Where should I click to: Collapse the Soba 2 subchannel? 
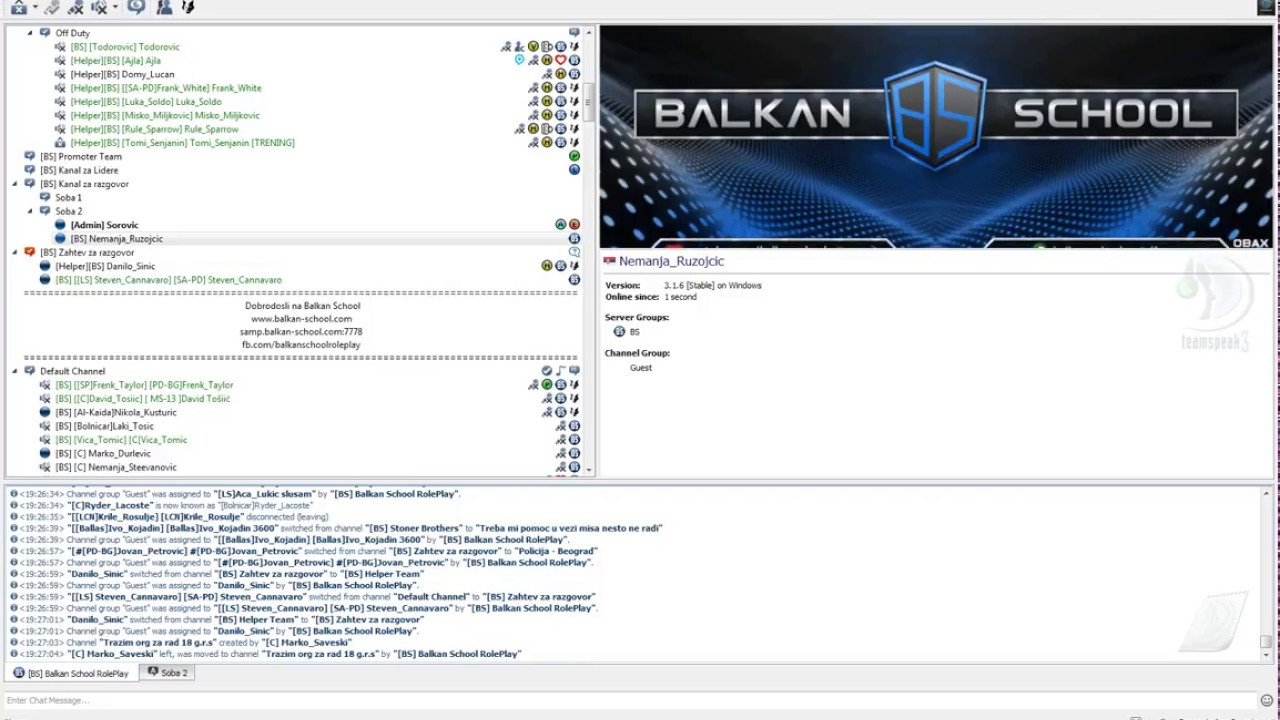coord(30,211)
